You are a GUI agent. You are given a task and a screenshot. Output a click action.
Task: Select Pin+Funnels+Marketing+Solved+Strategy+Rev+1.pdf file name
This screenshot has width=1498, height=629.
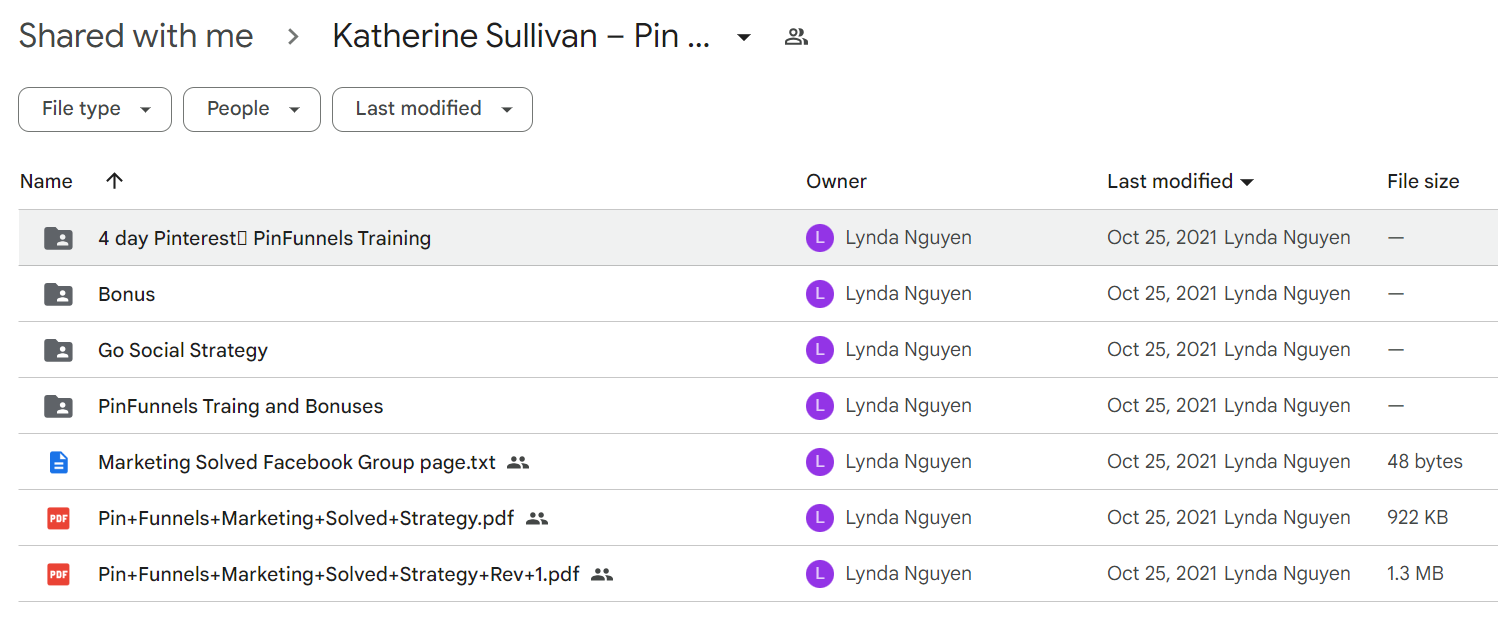pyautogui.click(x=339, y=574)
